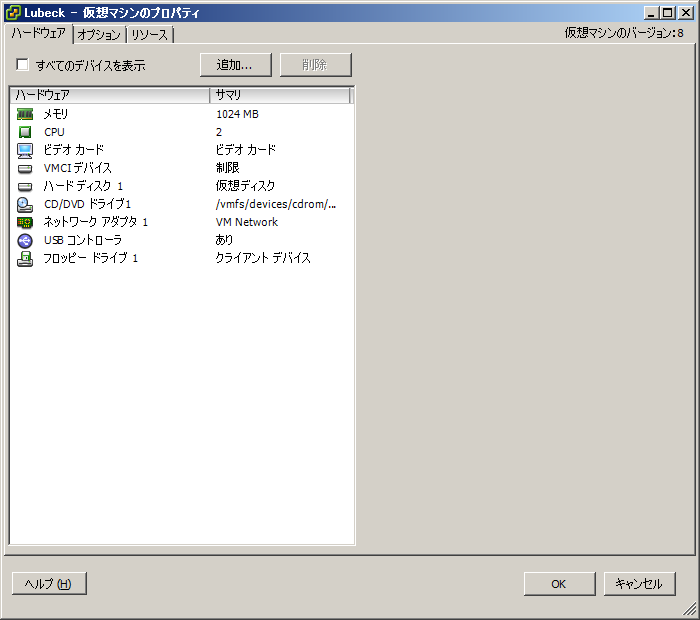This screenshot has width=700, height=620.
Task: Select the USB コントローラ row label
Action: [83, 240]
